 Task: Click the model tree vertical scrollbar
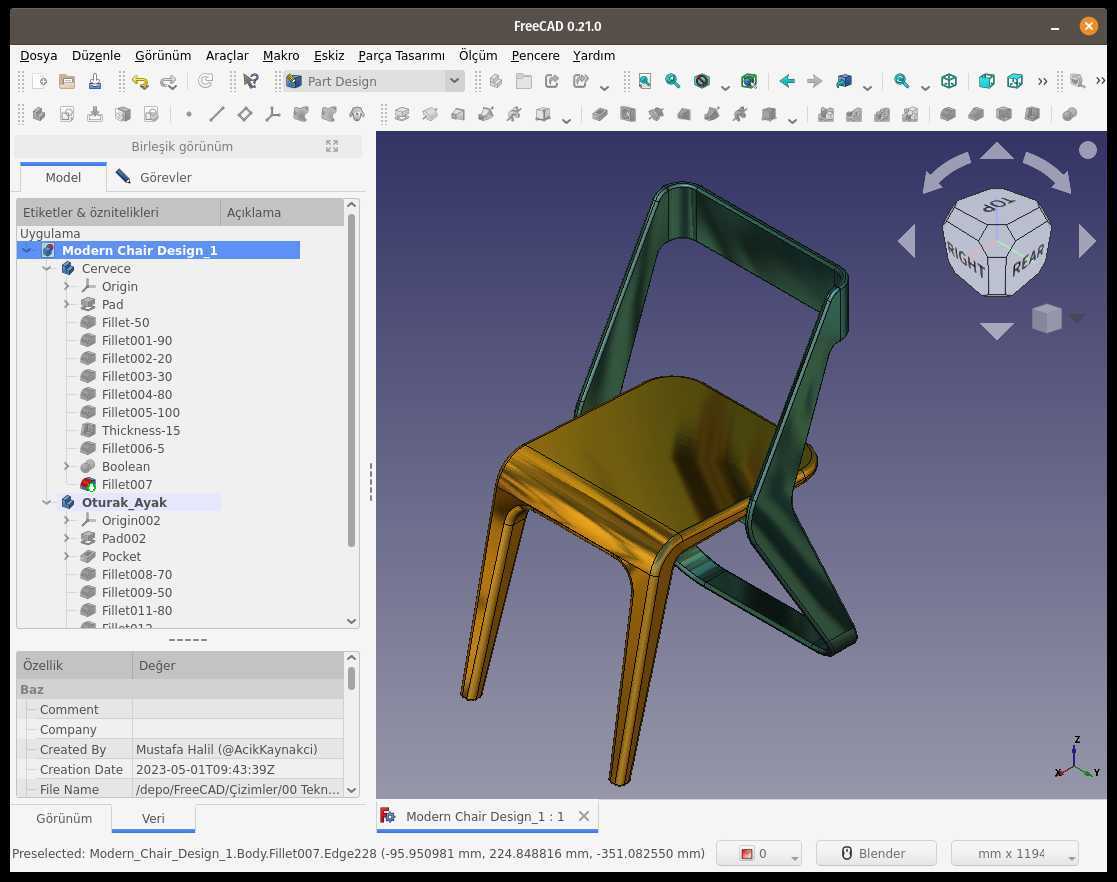[351, 379]
